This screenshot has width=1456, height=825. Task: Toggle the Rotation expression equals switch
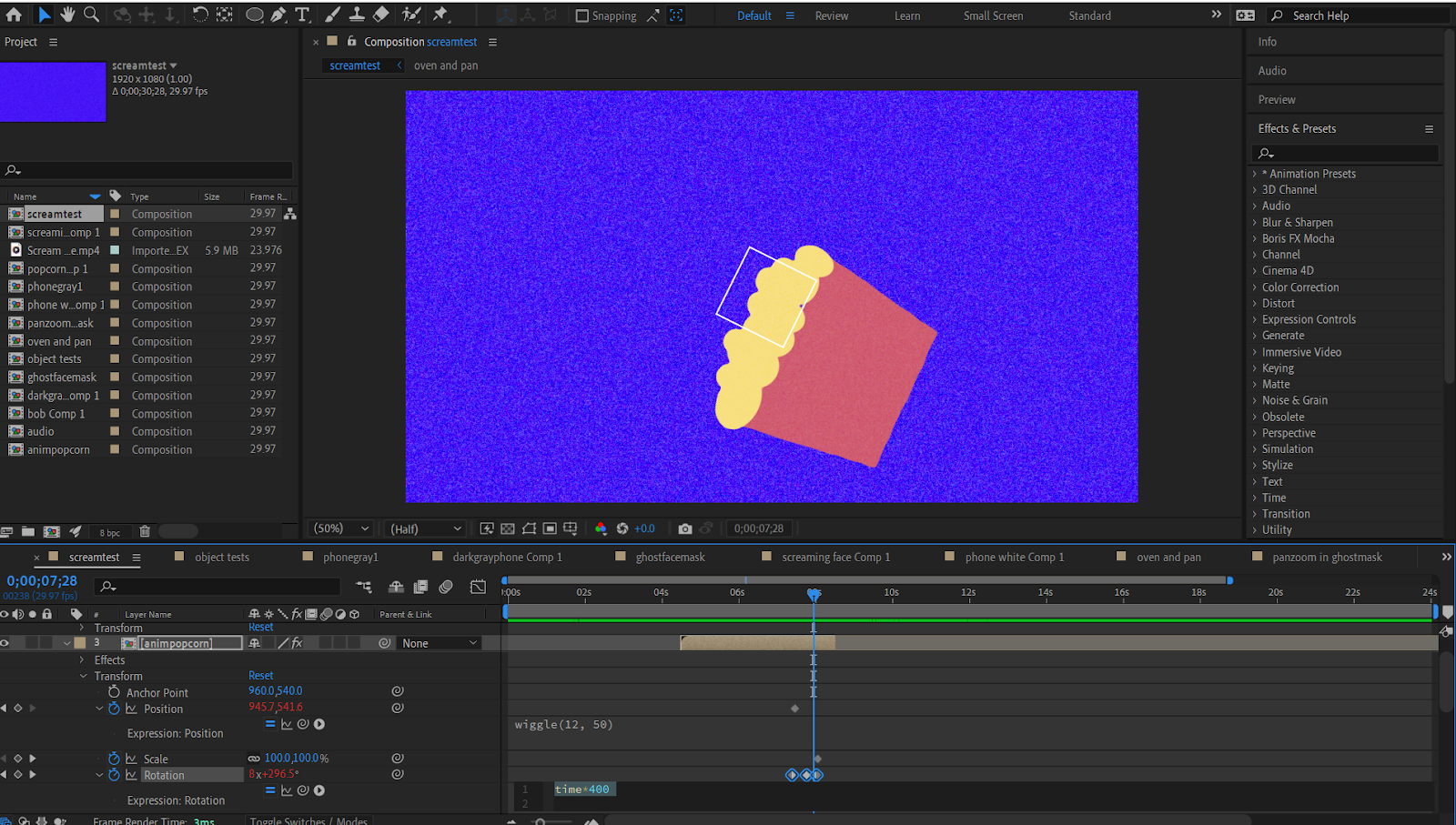pos(269,790)
